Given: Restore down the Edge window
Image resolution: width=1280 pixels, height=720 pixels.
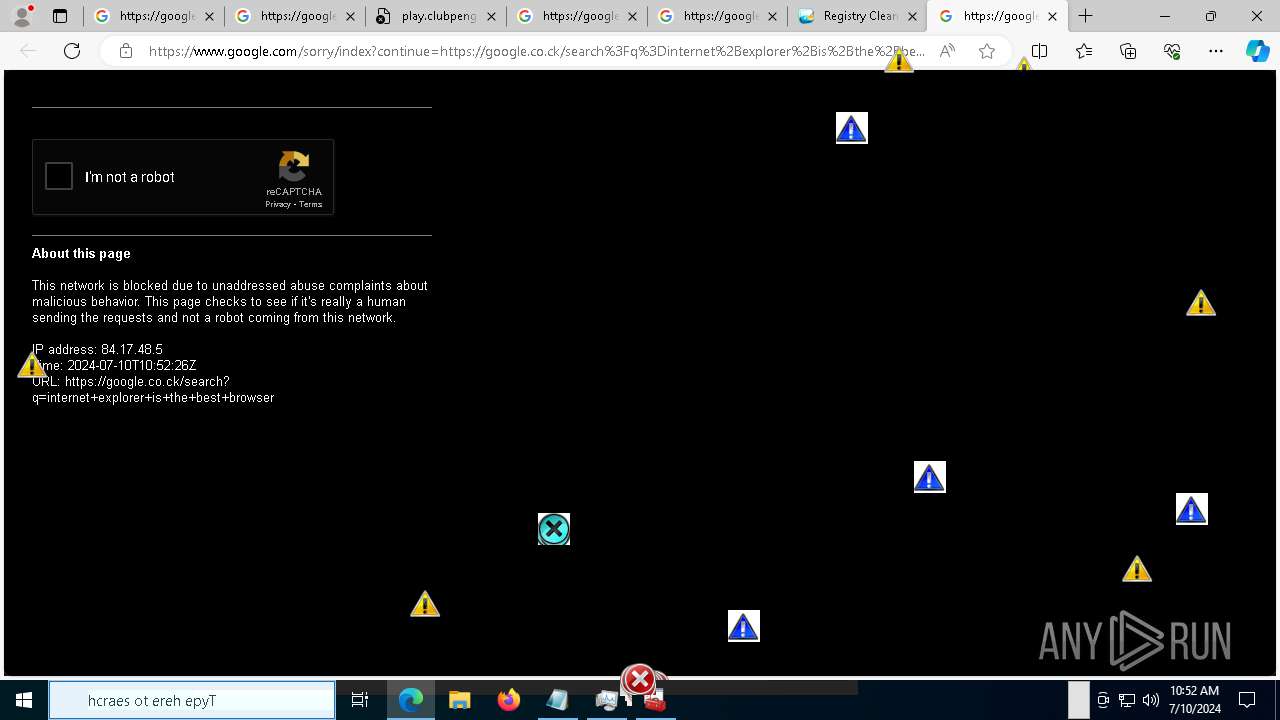Looking at the screenshot, I should click(1211, 16).
